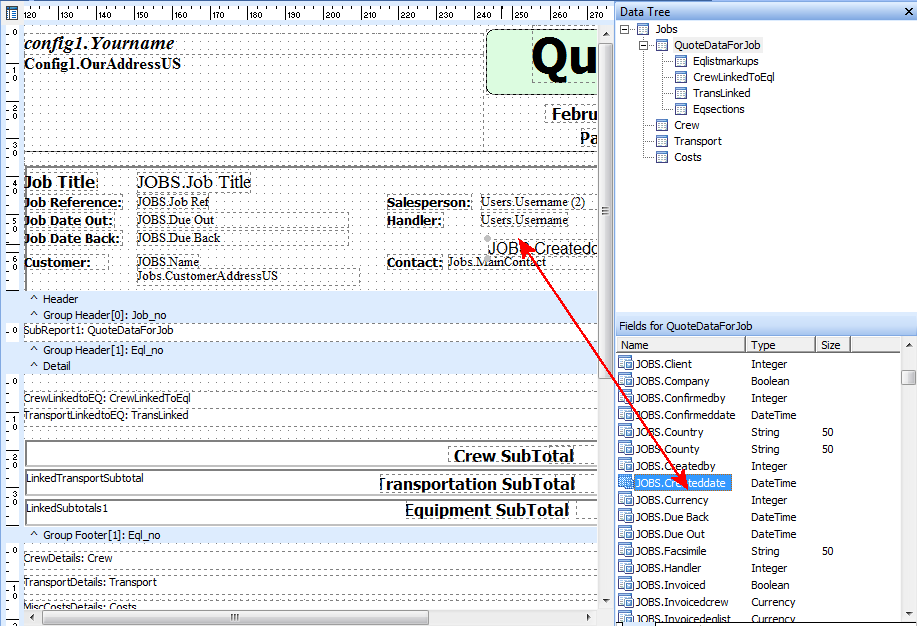Click the Eqsections table icon

[x=681, y=109]
